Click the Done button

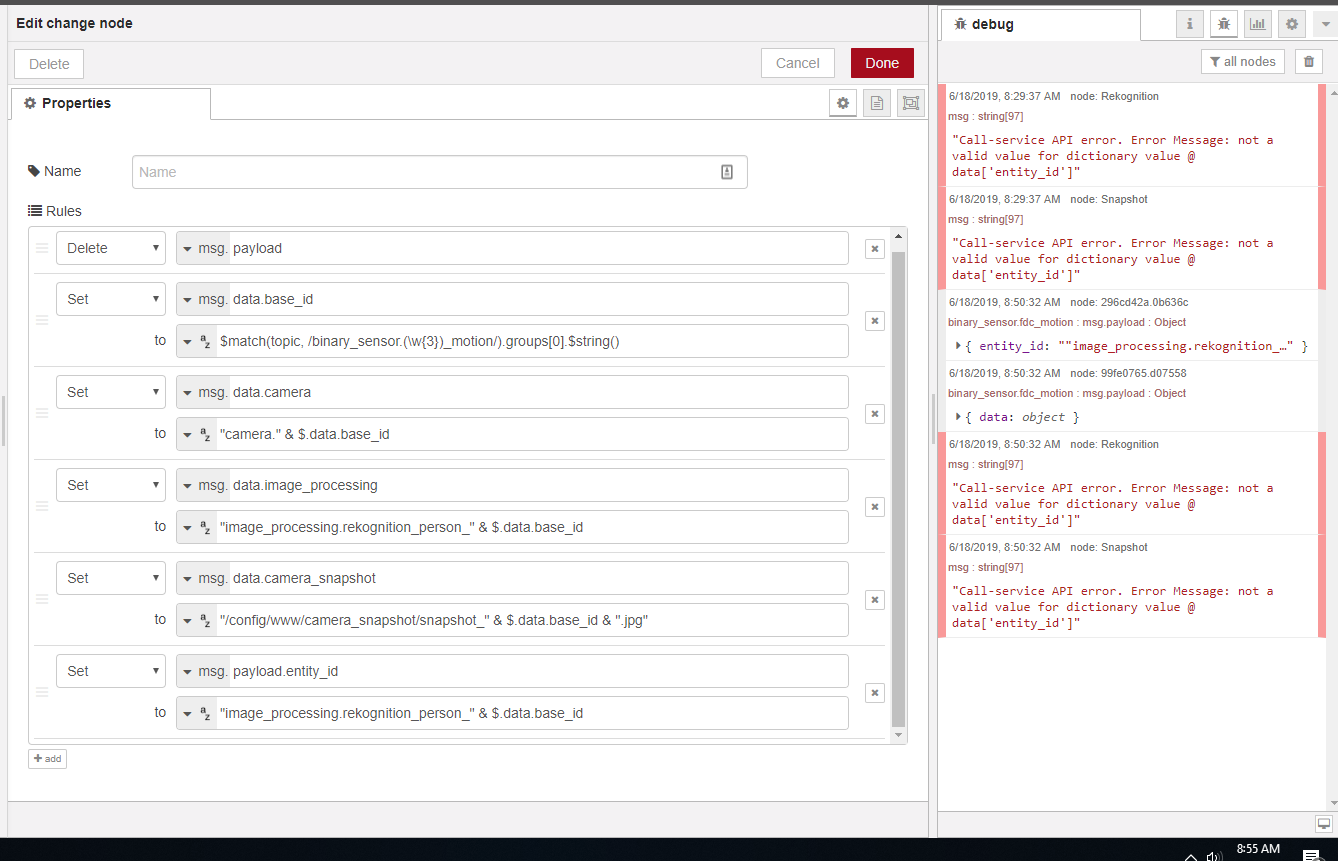tap(882, 63)
